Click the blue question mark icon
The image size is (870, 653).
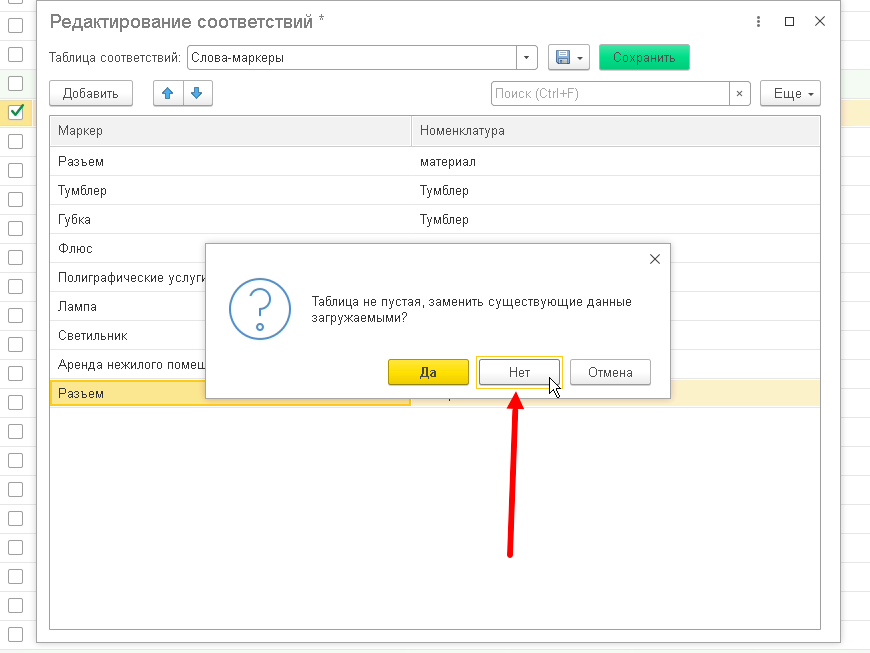pyautogui.click(x=260, y=309)
